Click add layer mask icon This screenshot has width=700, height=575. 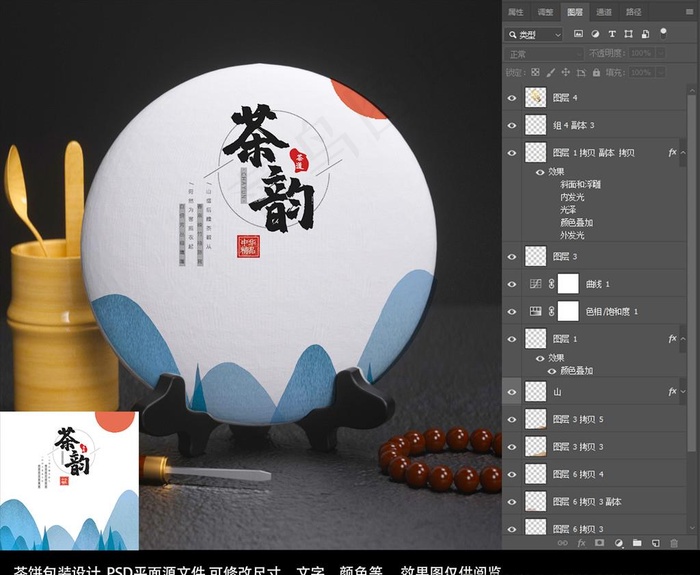[599, 543]
